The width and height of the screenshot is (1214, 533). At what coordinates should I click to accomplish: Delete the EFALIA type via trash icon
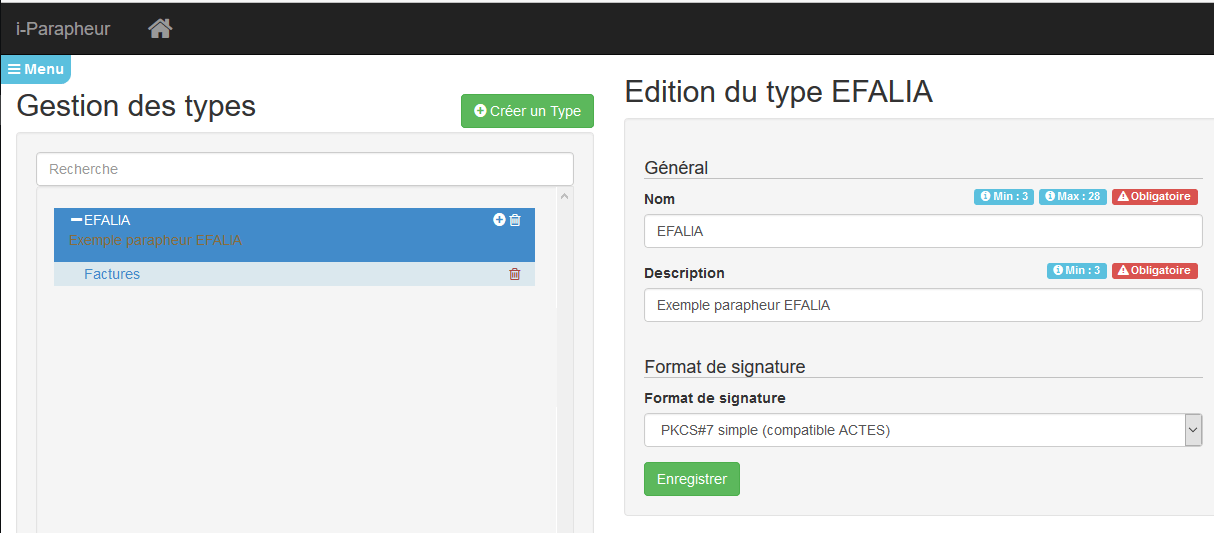click(x=515, y=220)
